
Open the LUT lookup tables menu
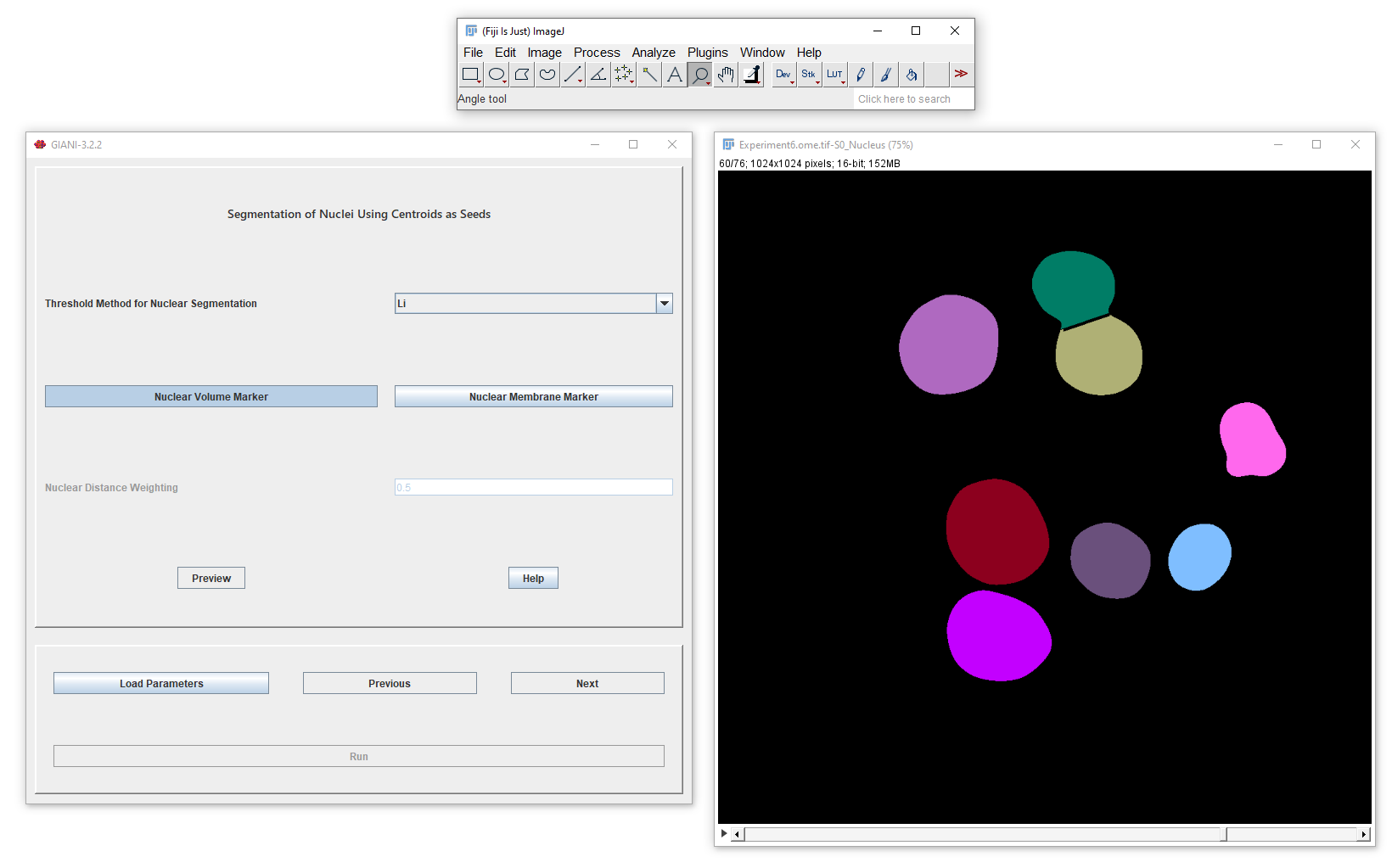[834, 75]
